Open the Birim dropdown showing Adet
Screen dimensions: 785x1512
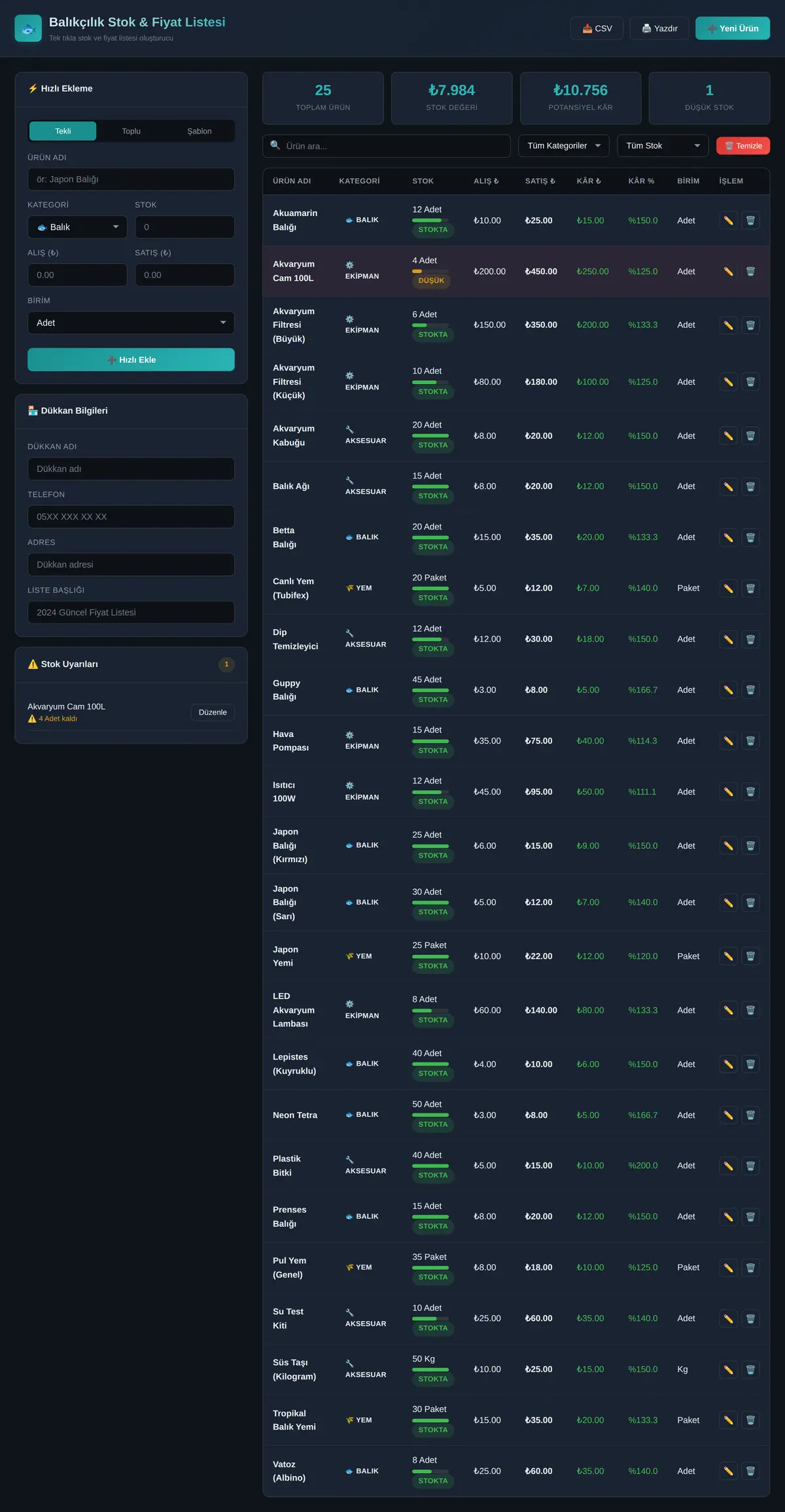click(131, 323)
